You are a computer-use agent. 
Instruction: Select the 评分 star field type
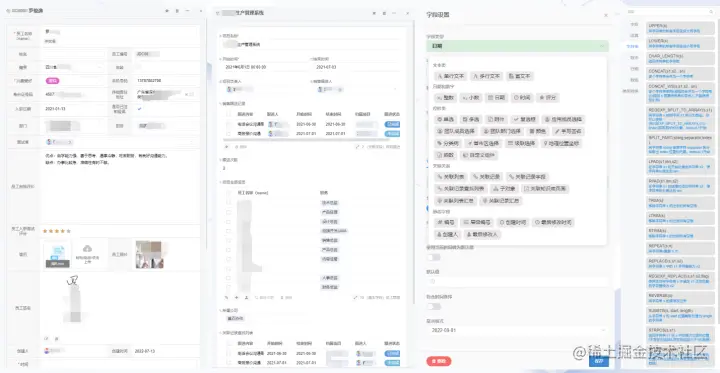pos(548,97)
